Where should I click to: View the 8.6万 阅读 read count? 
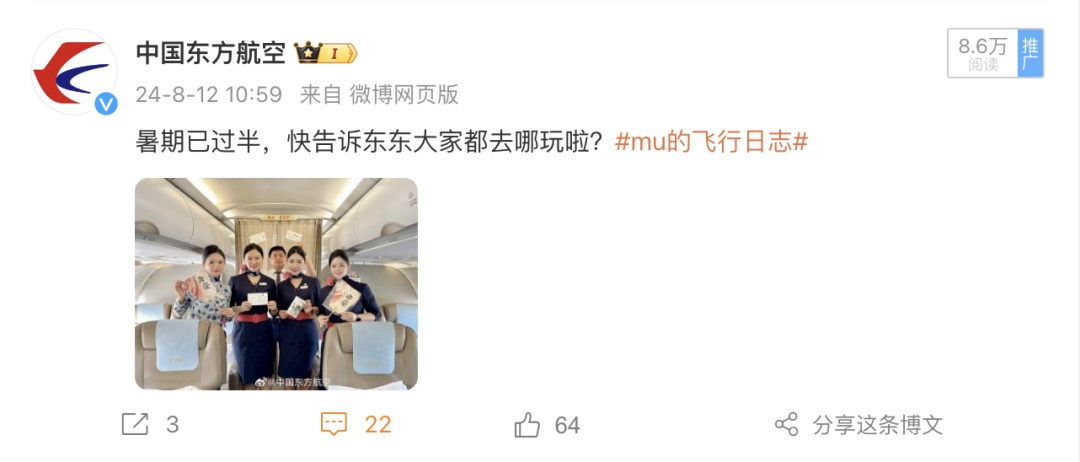983,53
